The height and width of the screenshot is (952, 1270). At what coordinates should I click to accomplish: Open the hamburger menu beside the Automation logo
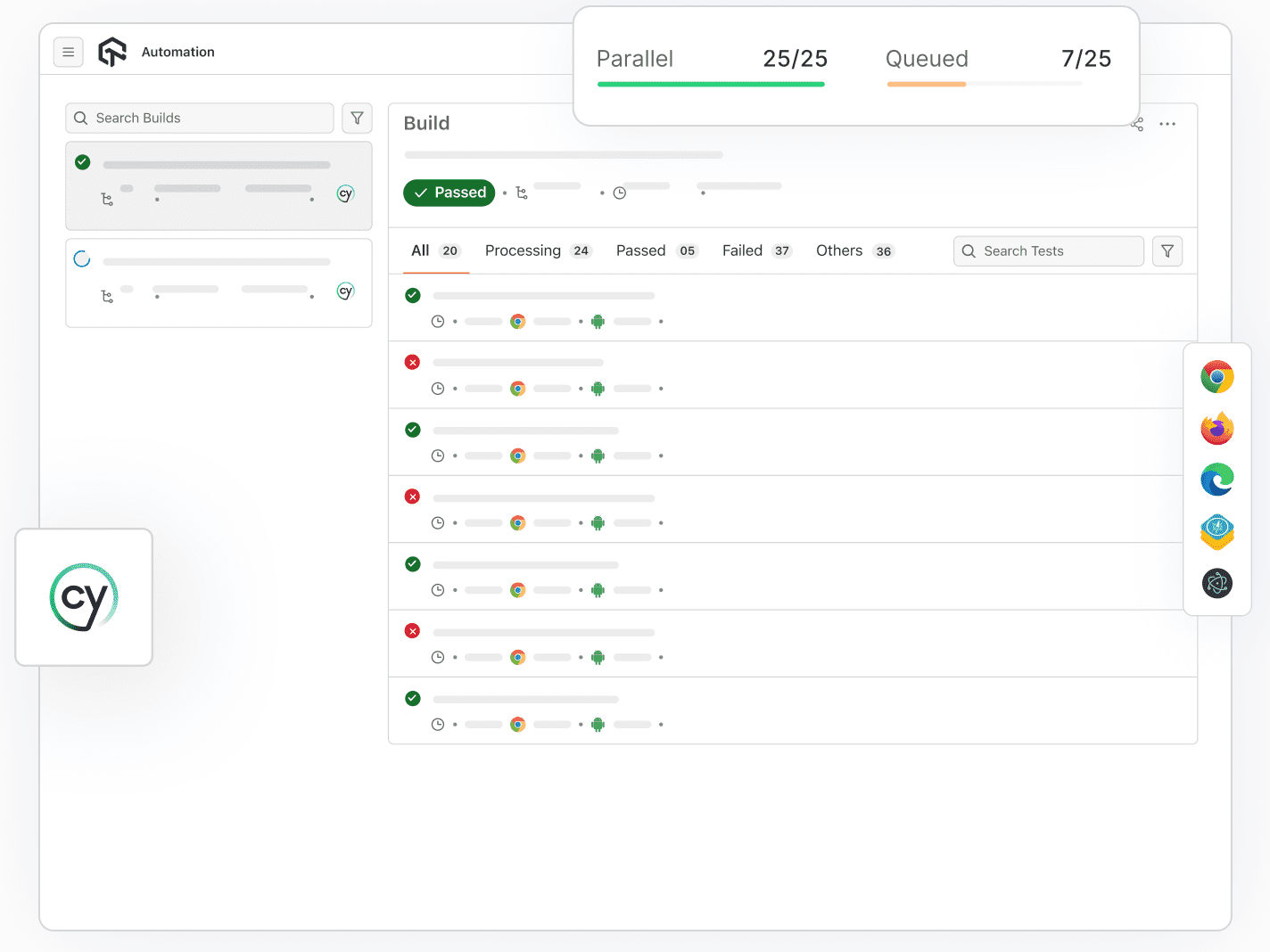point(69,52)
